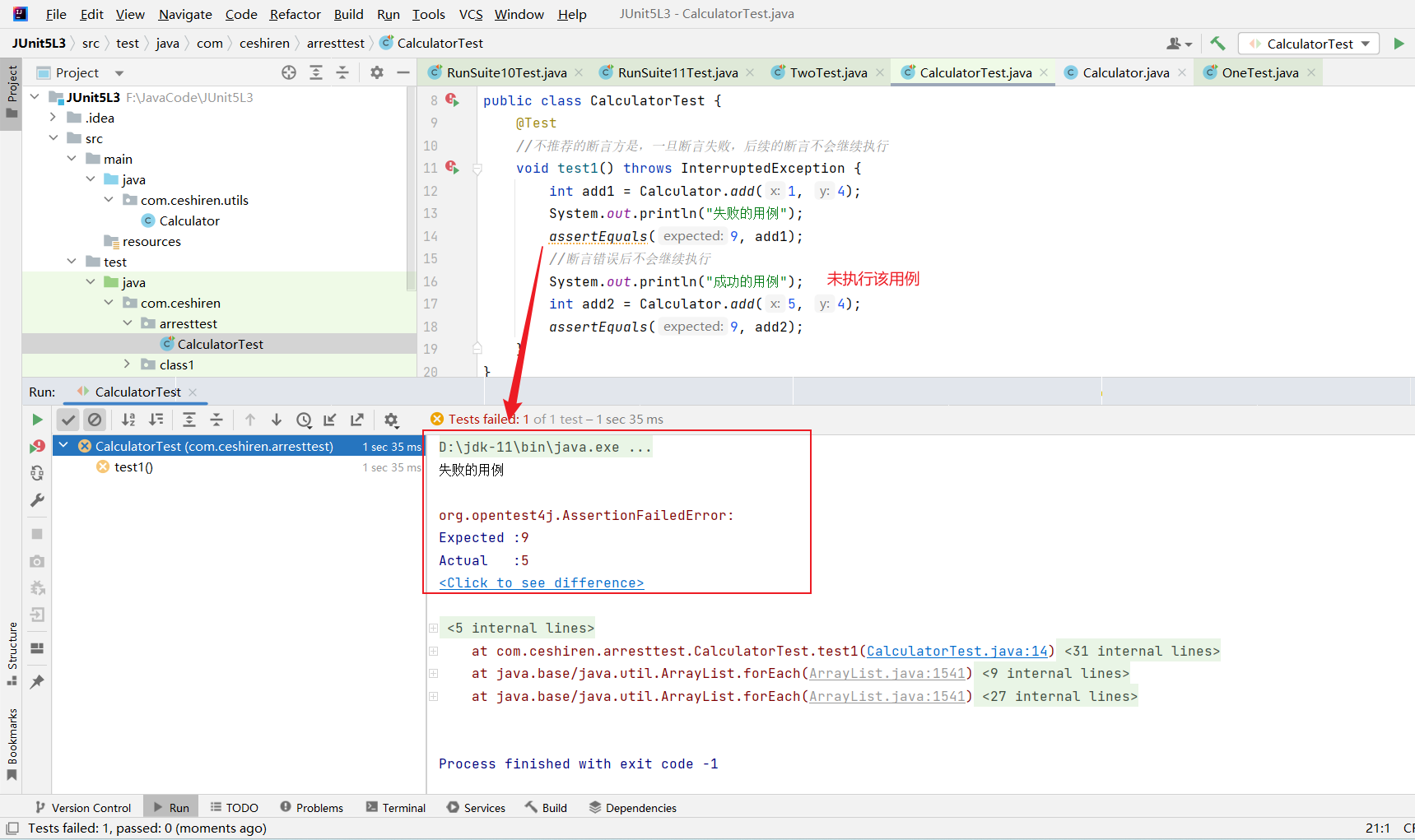Select opened file target icon in Project panel
Image resolution: width=1415 pixels, height=840 pixels.
tap(289, 72)
